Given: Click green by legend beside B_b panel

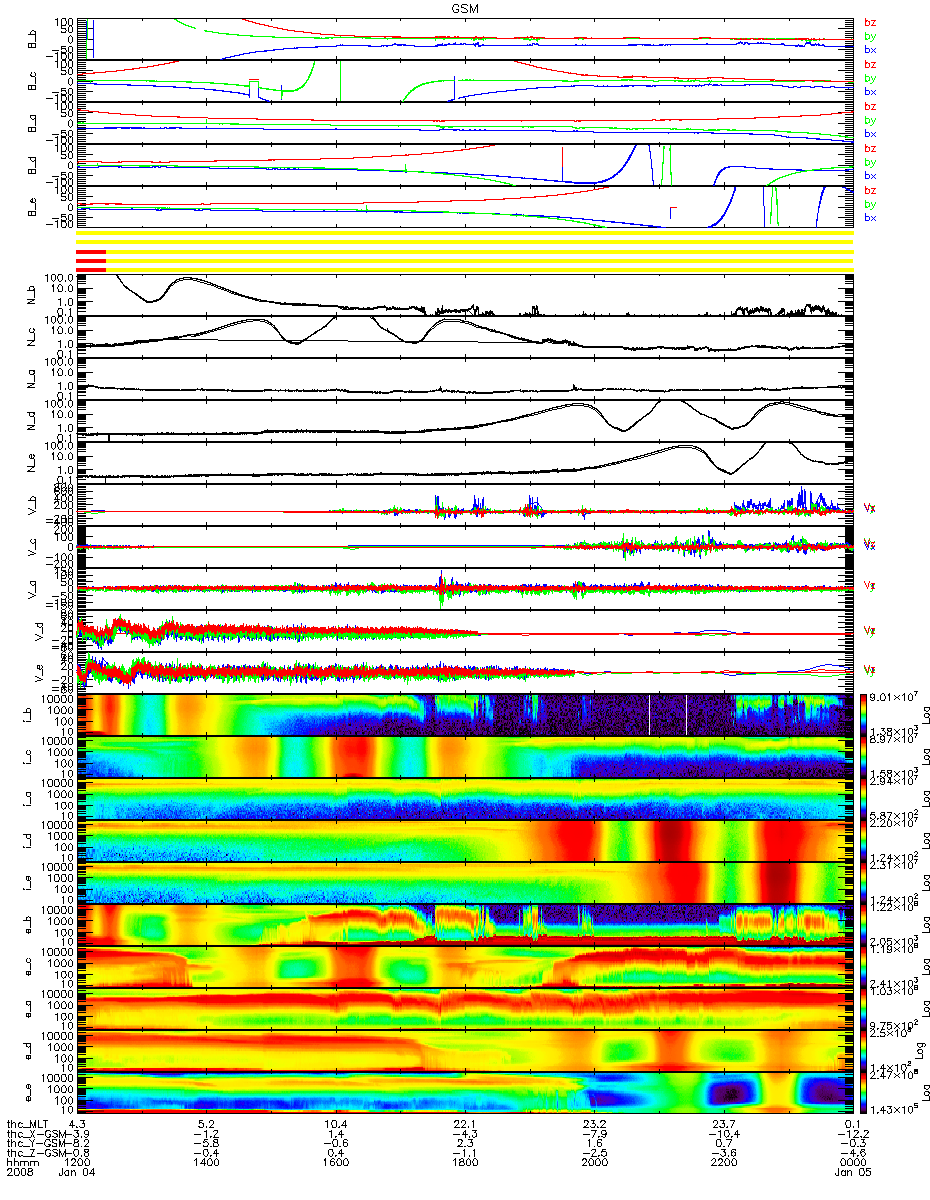Looking at the screenshot, I should (x=870, y=36).
